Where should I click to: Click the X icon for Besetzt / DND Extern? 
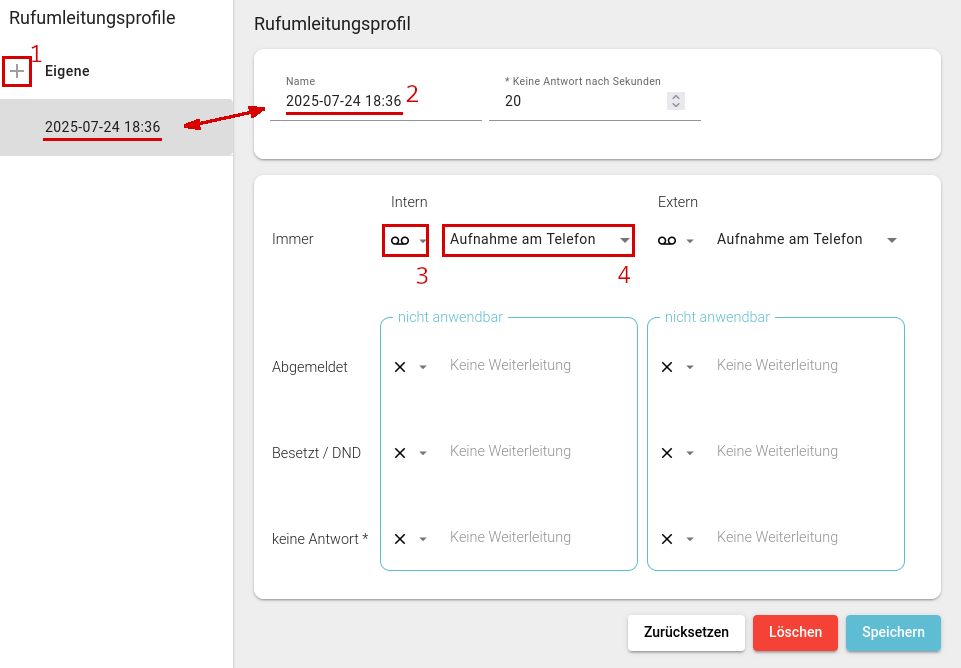(667, 453)
